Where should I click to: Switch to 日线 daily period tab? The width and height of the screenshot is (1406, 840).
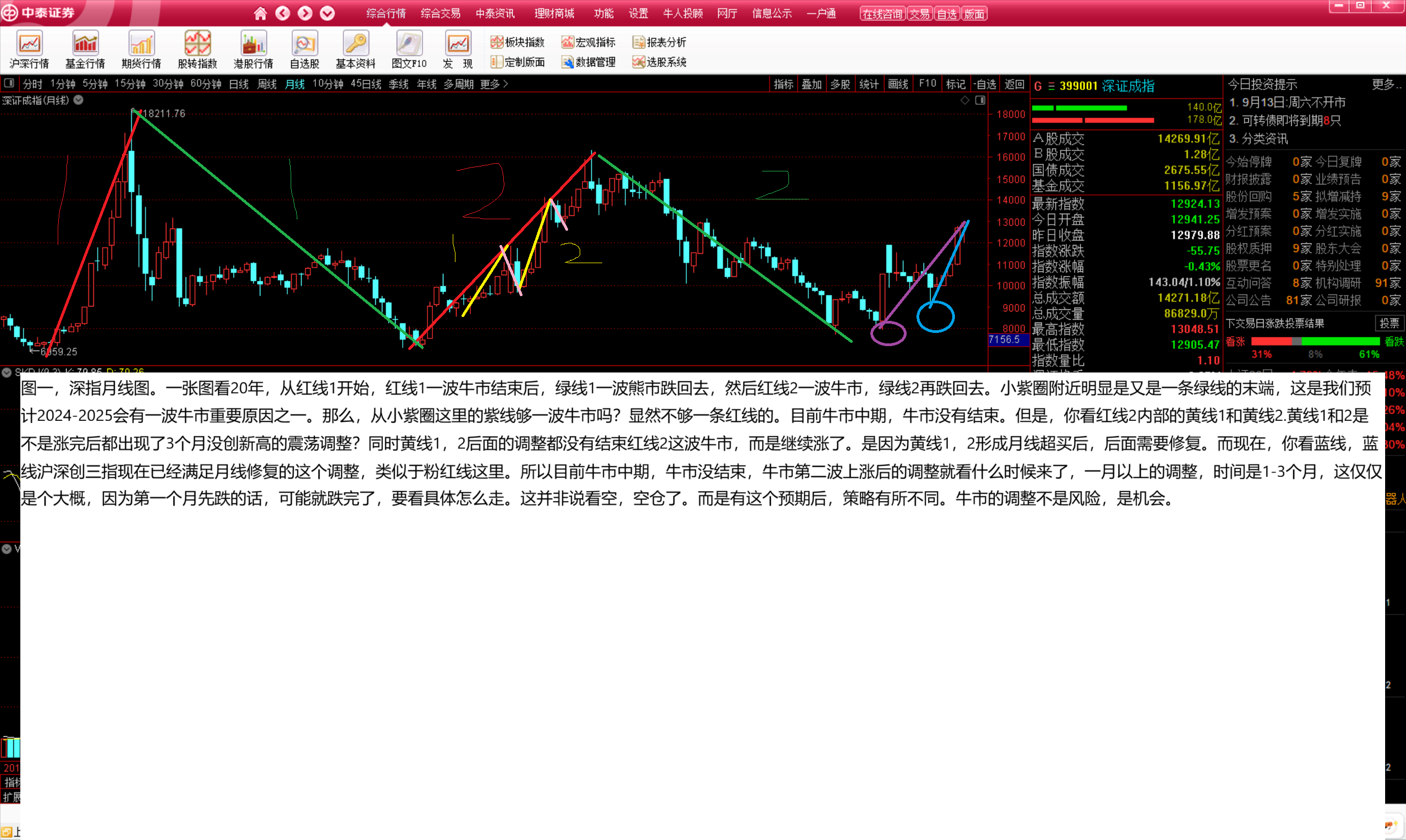click(x=239, y=85)
